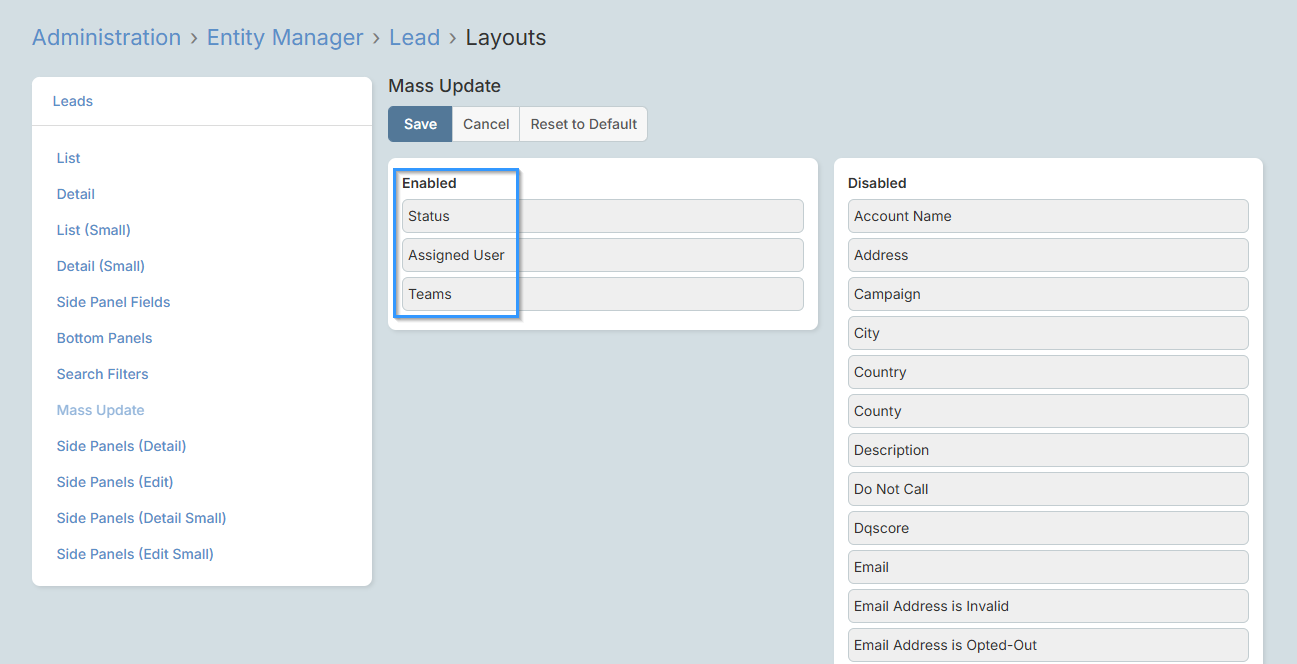Click the Save button

420,124
